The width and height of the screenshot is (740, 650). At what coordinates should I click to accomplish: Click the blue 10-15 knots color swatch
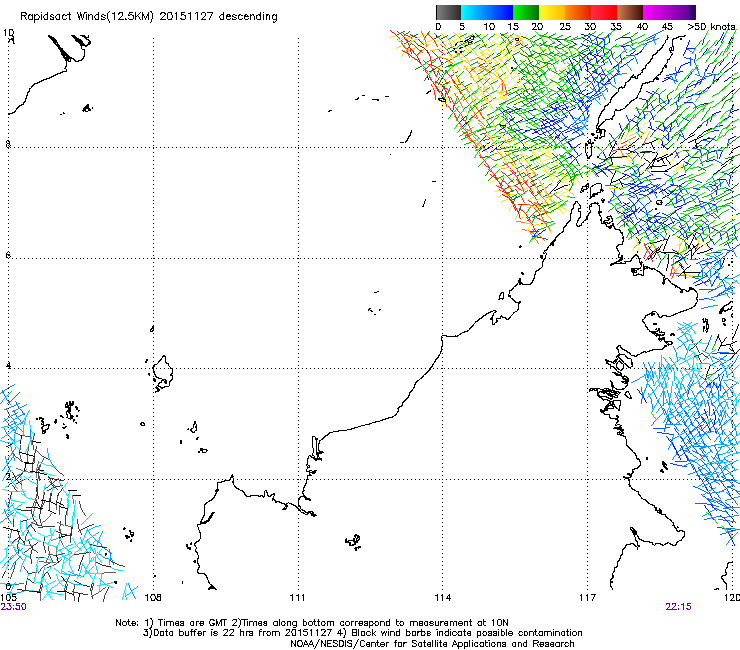coord(500,12)
